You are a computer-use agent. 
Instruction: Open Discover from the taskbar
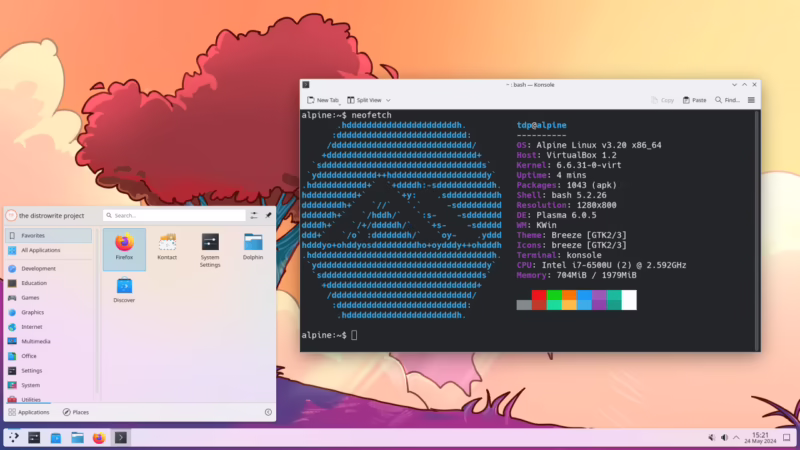click(x=56, y=437)
